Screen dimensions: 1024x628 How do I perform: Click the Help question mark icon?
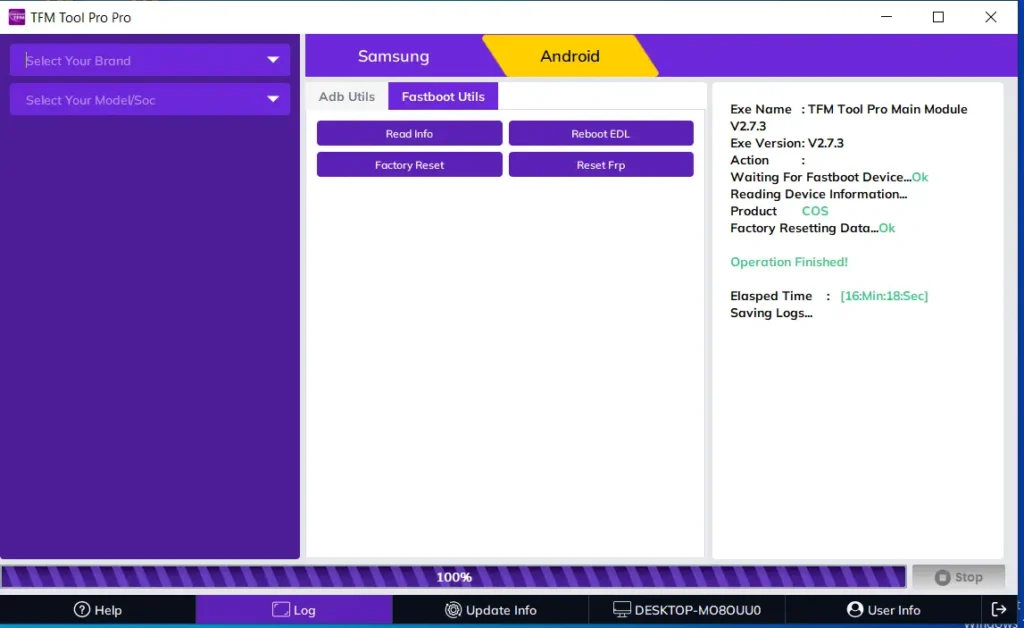(82, 610)
